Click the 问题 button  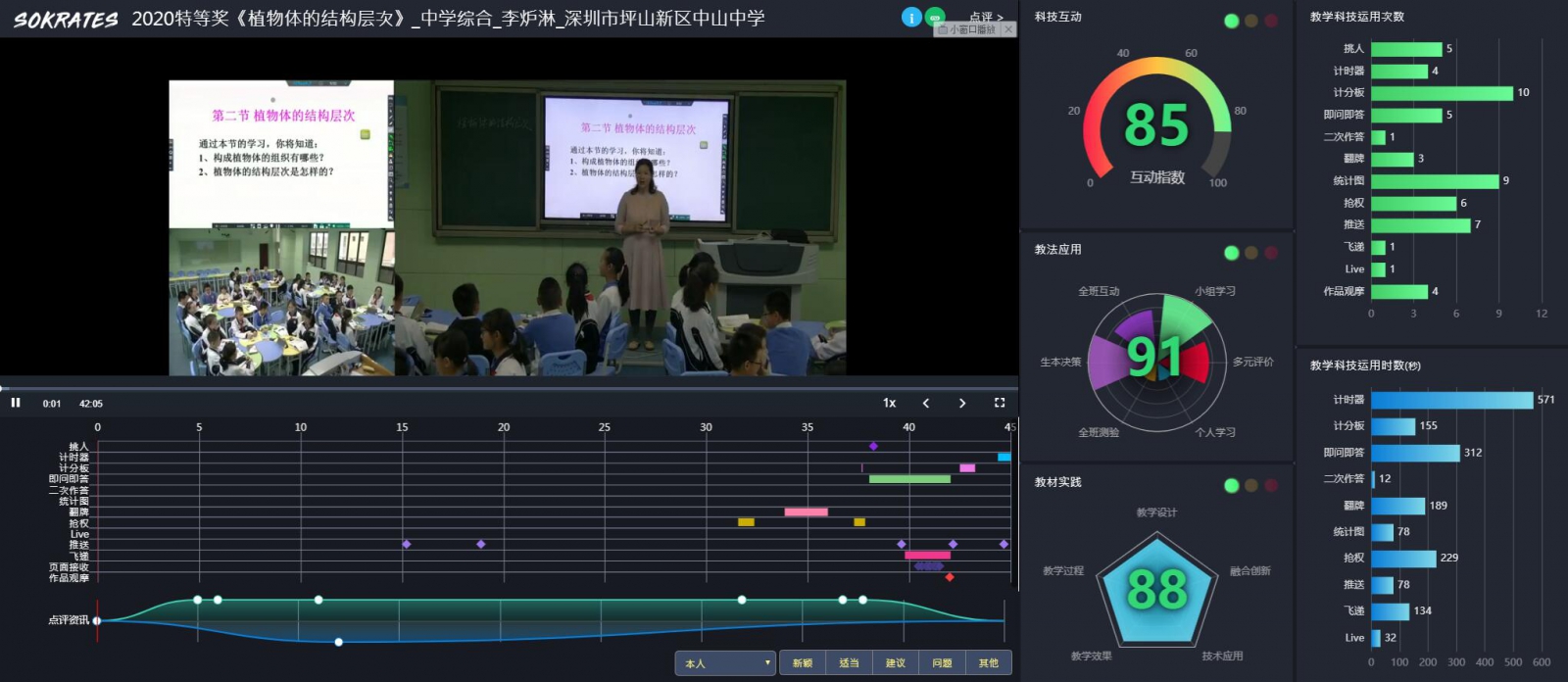(x=942, y=663)
